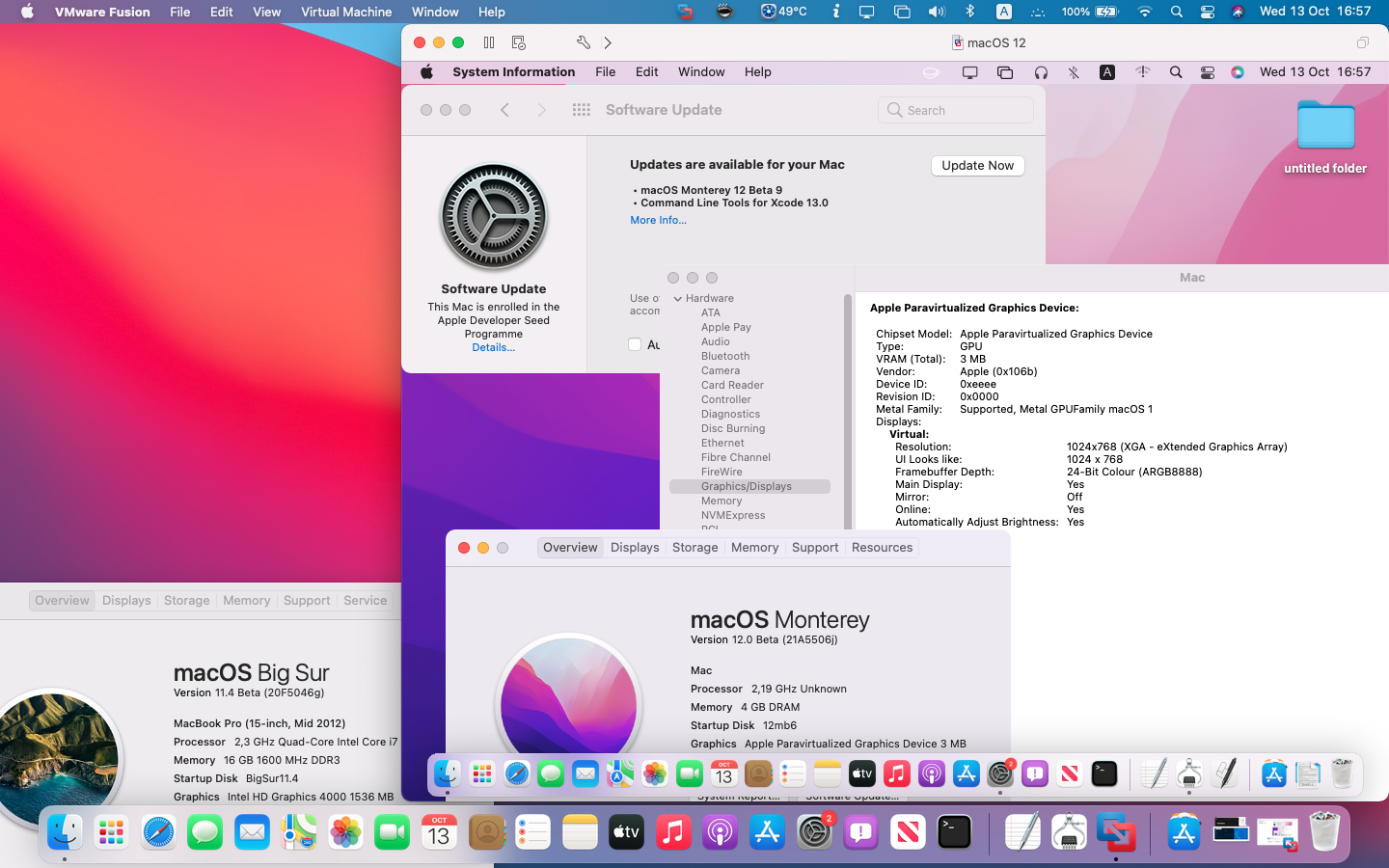Open FaceTime in the host Dock

(x=393, y=832)
